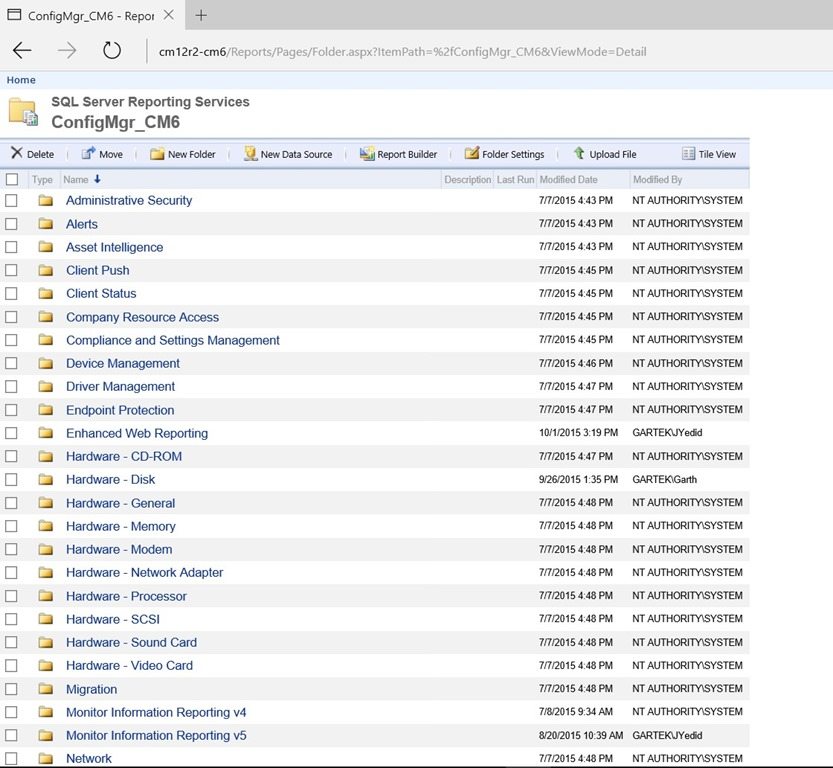Open the Hardware - Modem folder
833x768 pixels.
(119, 549)
